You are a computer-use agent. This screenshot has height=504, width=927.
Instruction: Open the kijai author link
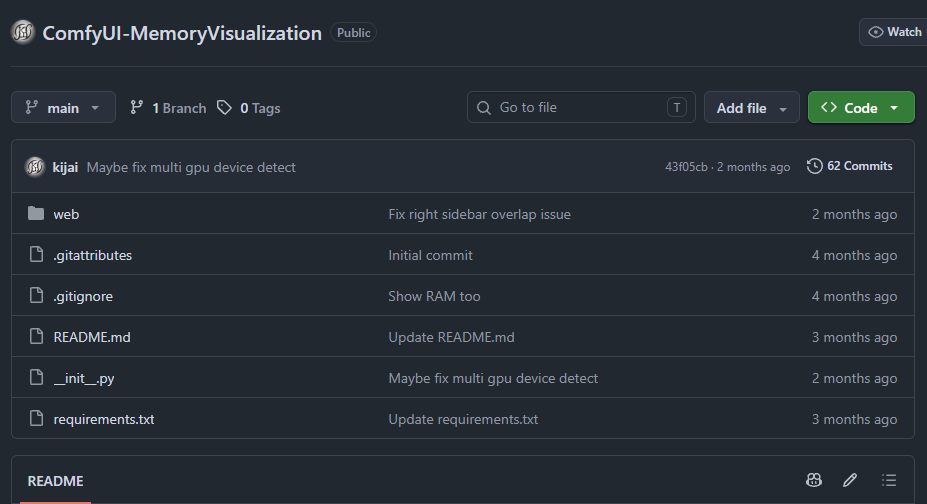[x=65, y=167]
